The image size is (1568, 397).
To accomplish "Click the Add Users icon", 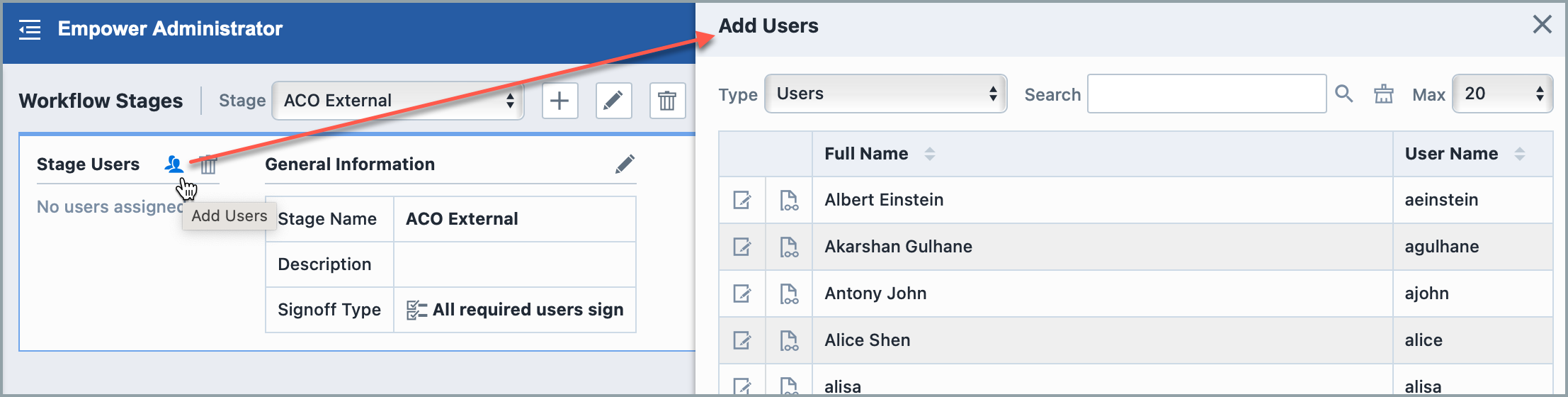I will 174,164.
